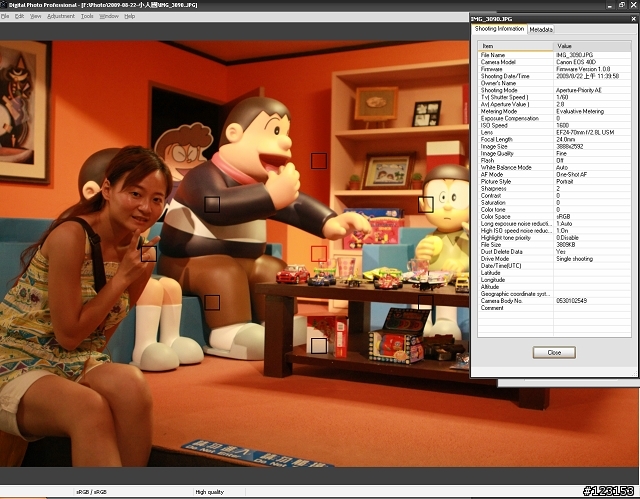
Task: Click the Canon EOS 40D value
Action: 576,62
